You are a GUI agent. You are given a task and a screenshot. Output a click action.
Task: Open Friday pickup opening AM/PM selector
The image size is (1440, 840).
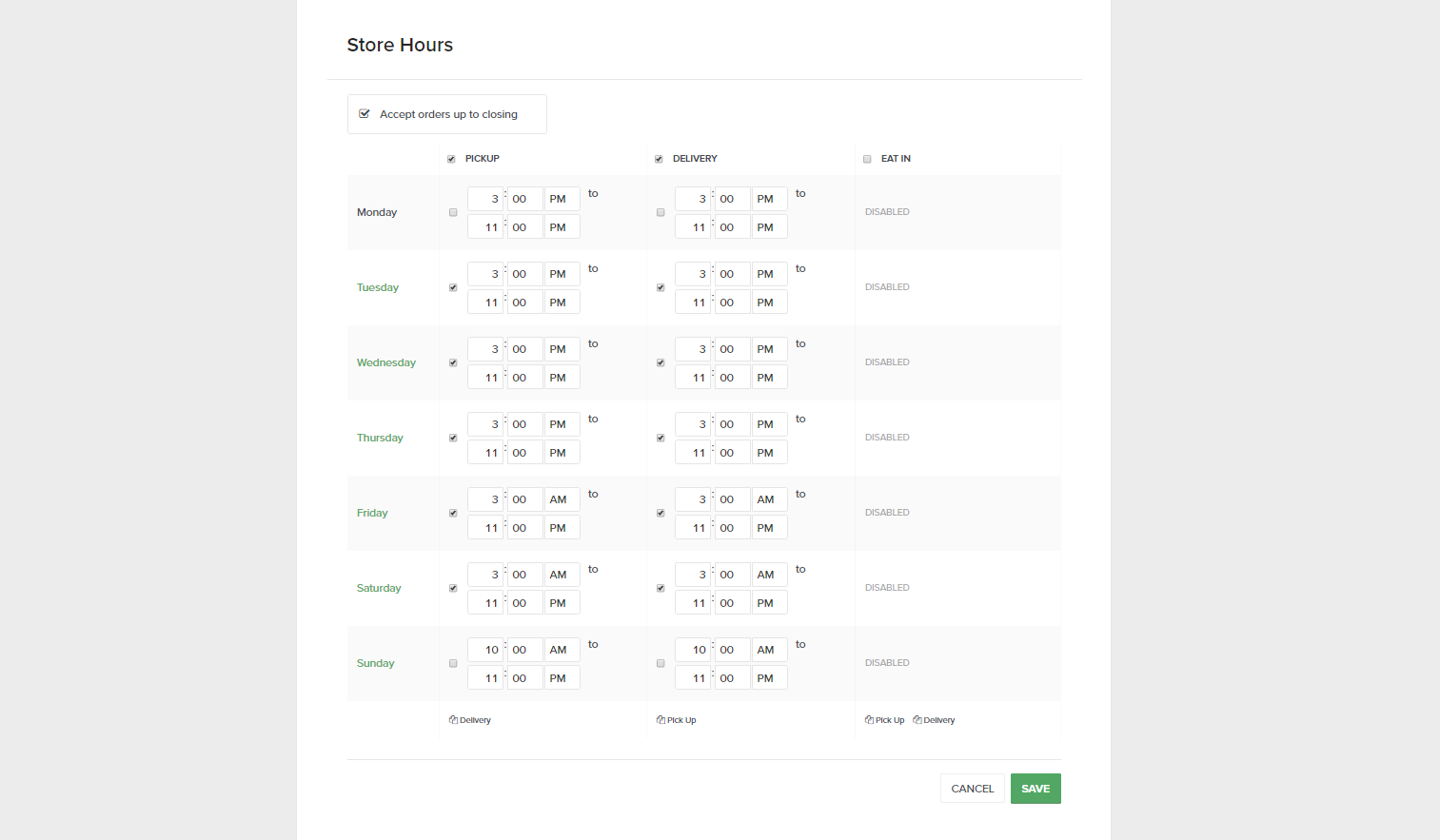(562, 499)
